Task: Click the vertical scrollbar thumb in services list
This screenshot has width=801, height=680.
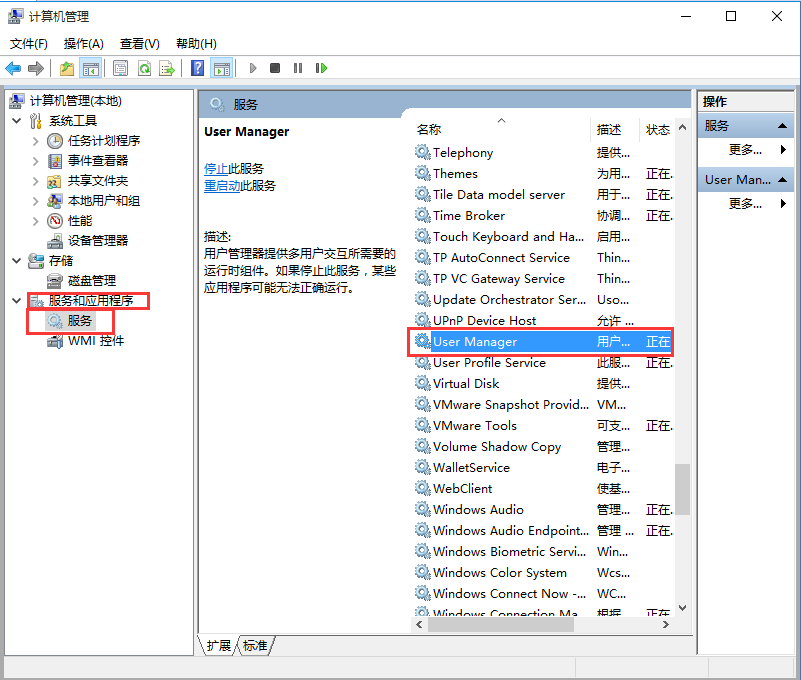Action: pos(682,489)
